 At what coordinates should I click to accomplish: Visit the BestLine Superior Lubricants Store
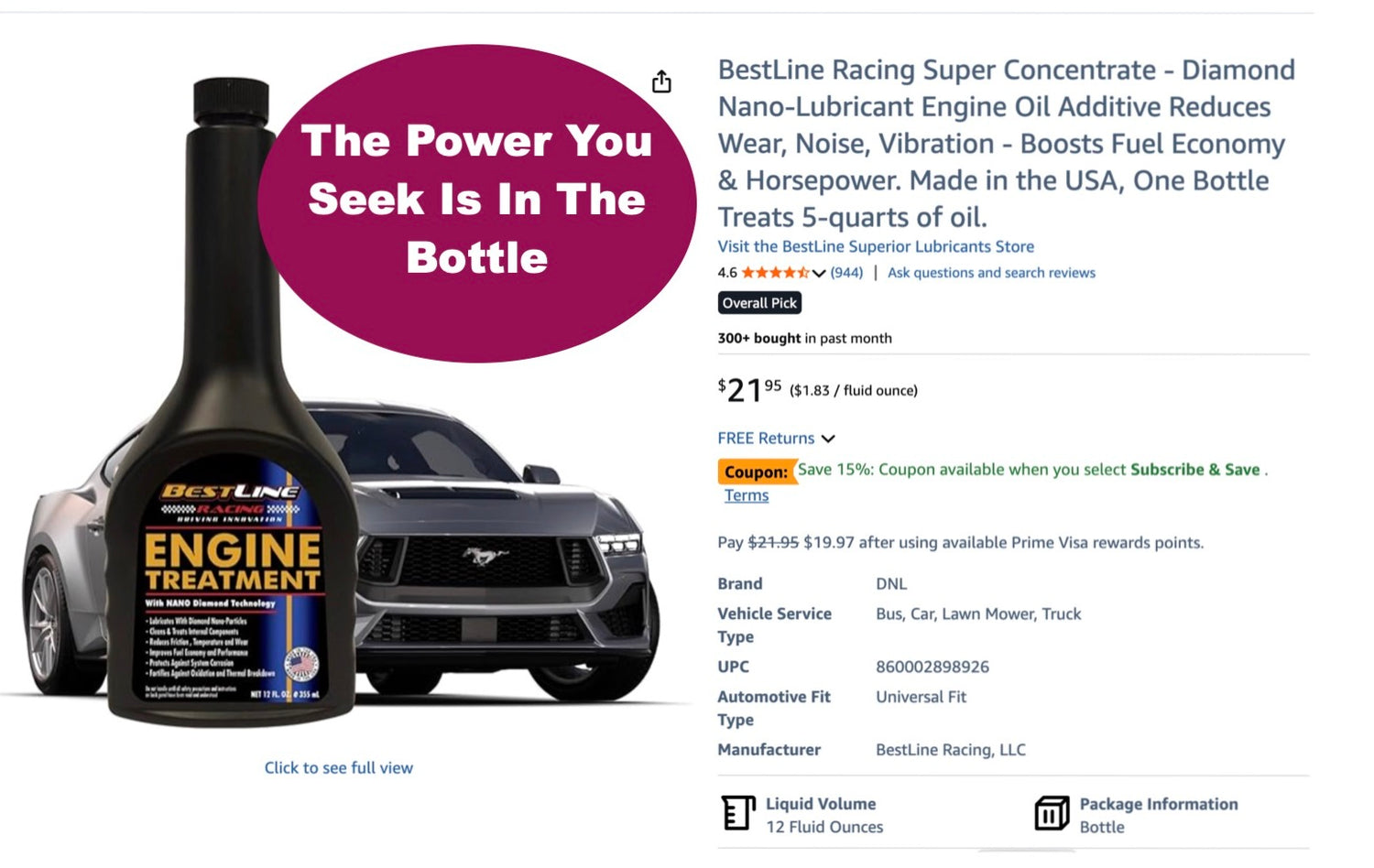pyautogui.click(x=876, y=246)
